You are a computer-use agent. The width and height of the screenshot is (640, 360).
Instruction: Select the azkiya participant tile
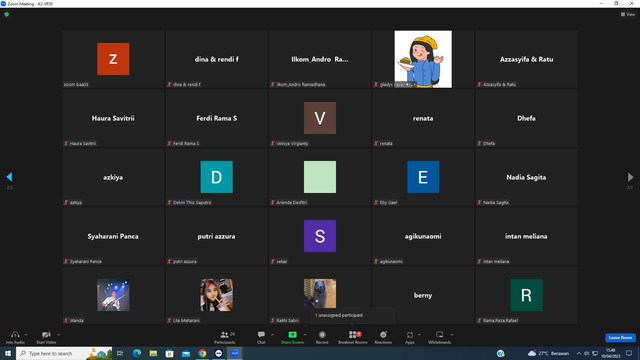pyautogui.click(x=113, y=177)
